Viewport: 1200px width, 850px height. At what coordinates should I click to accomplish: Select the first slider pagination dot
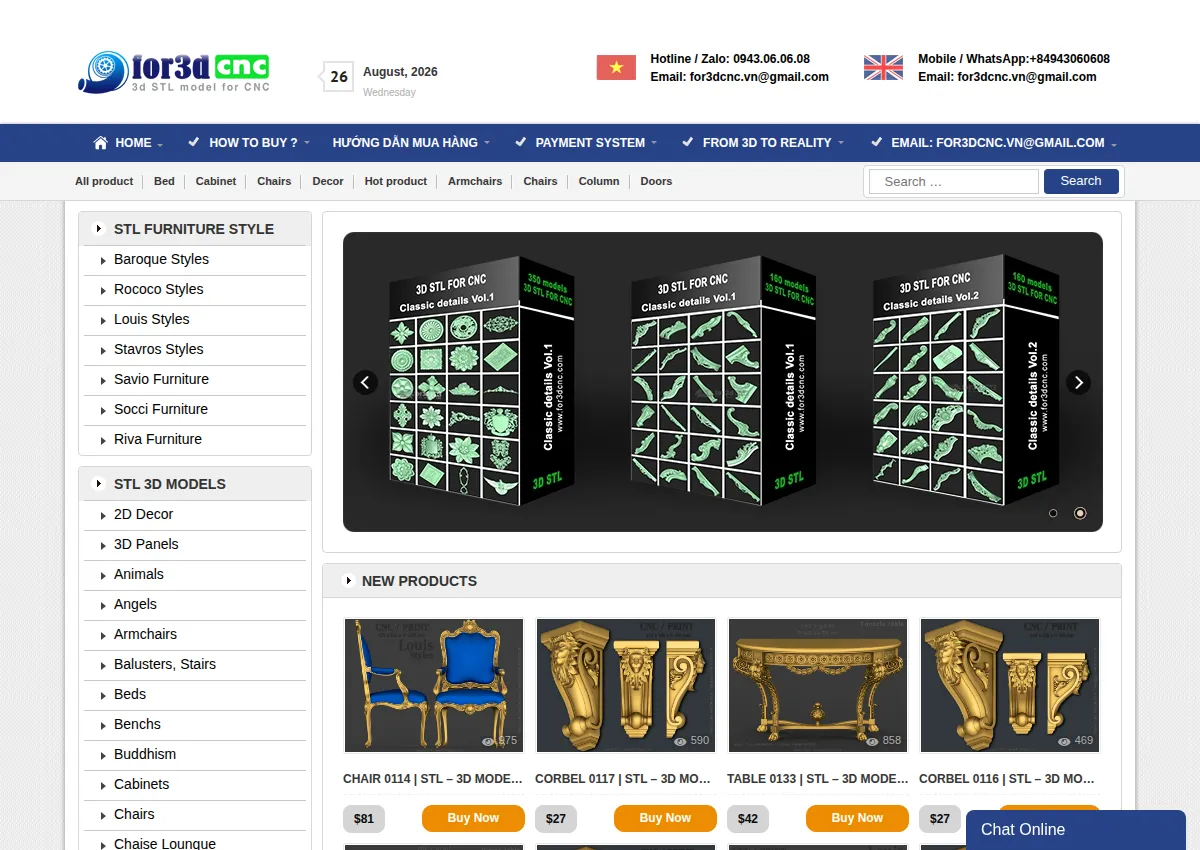1053,513
